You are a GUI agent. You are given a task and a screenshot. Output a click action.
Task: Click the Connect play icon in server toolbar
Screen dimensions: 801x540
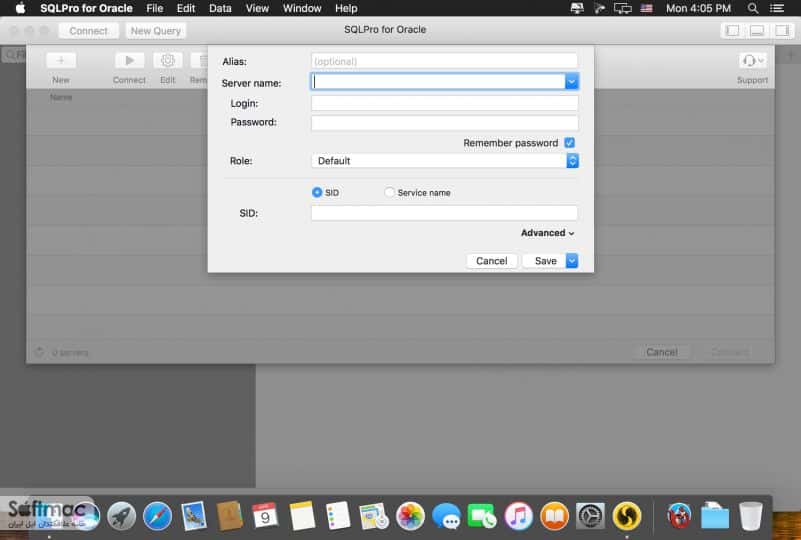pos(129,60)
